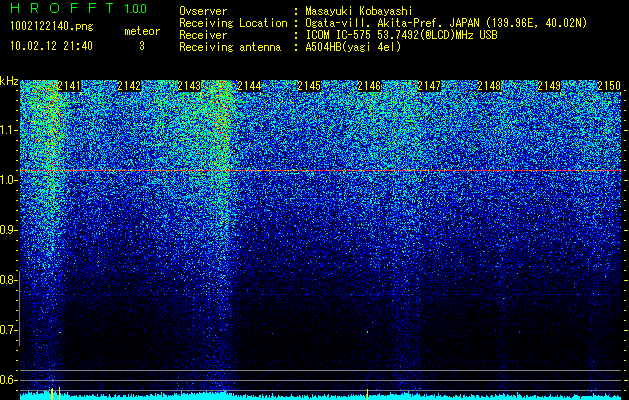
Task: Click the 0.9 frequency axis label
Action: click(7, 230)
